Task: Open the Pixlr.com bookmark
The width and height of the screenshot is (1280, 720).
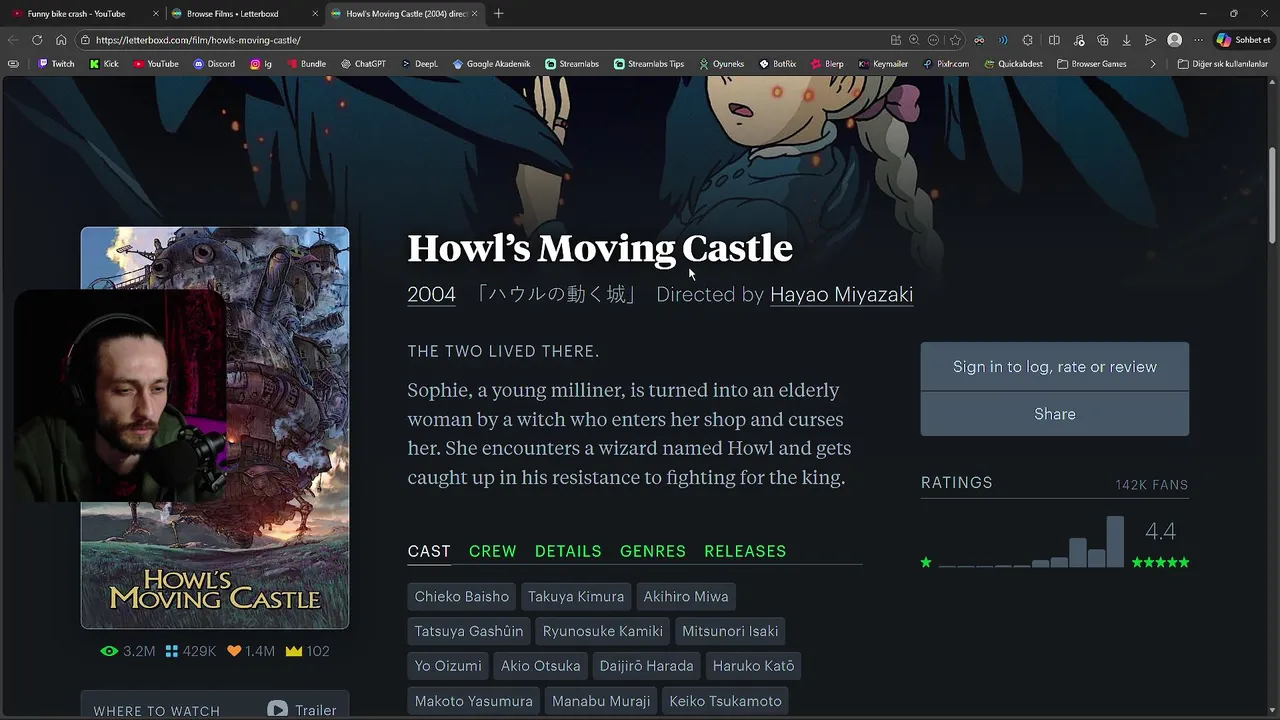Action: pos(945,64)
